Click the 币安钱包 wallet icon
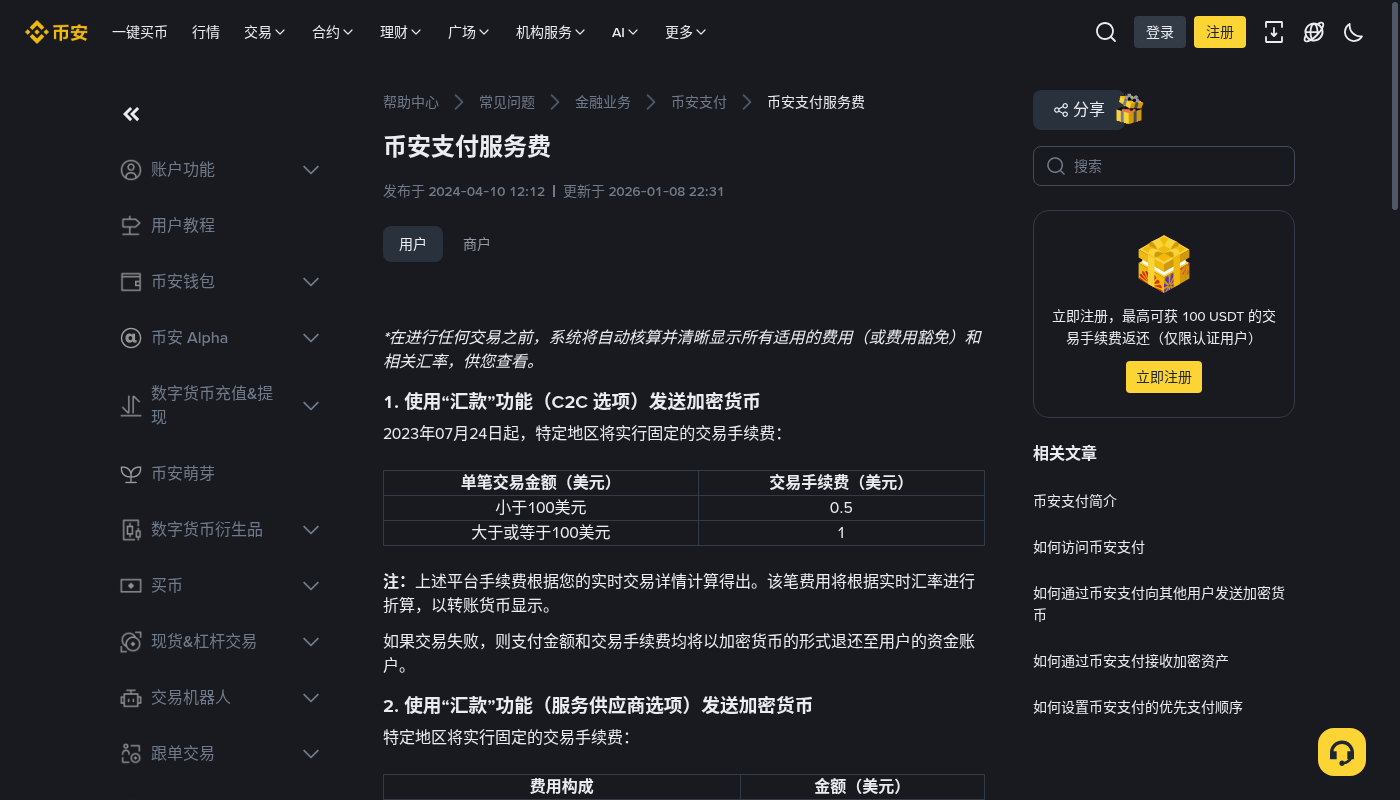The width and height of the screenshot is (1400, 800). 131,282
